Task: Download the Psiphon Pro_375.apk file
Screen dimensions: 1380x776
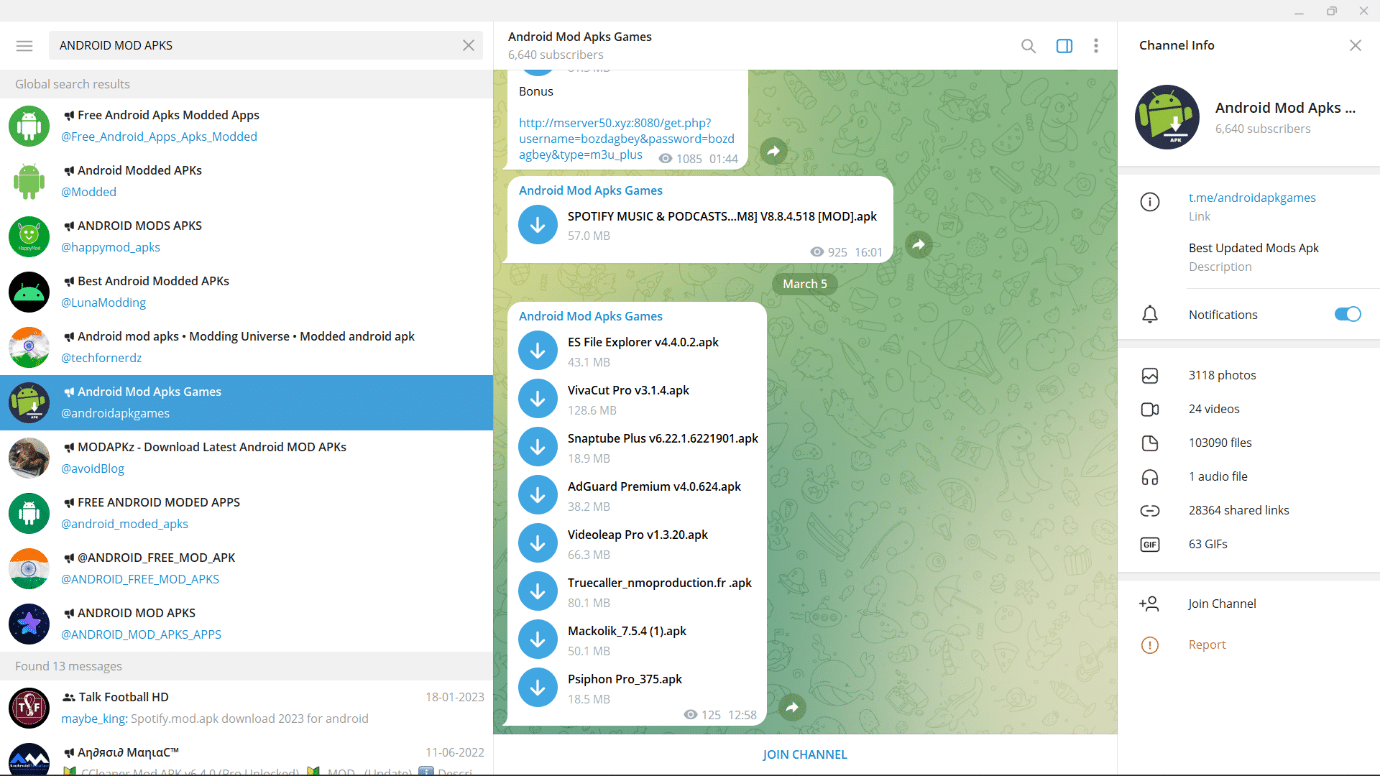Action: point(537,687)
